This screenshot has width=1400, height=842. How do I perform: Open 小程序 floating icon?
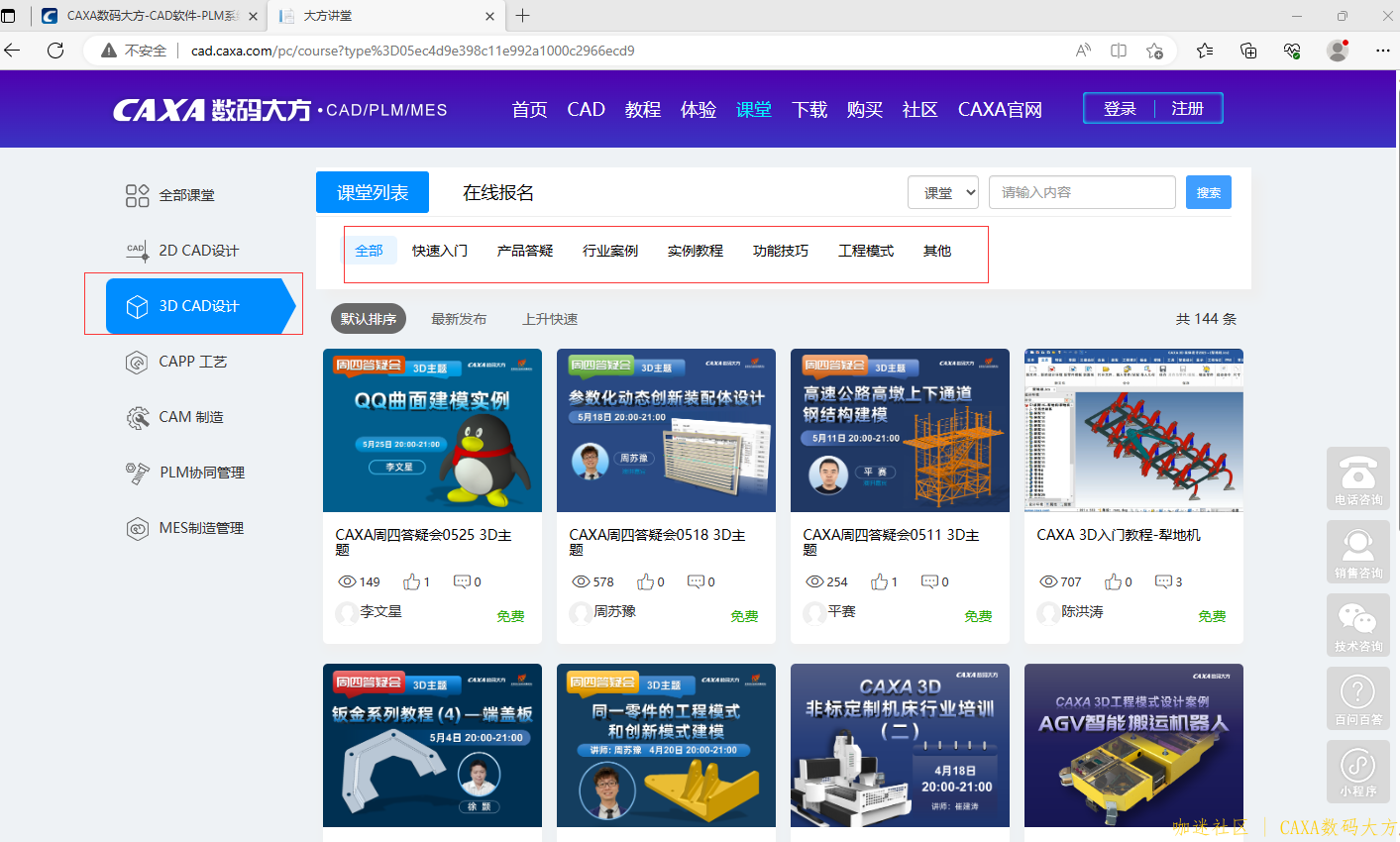pyautogui.click(x=1357, y=771)
